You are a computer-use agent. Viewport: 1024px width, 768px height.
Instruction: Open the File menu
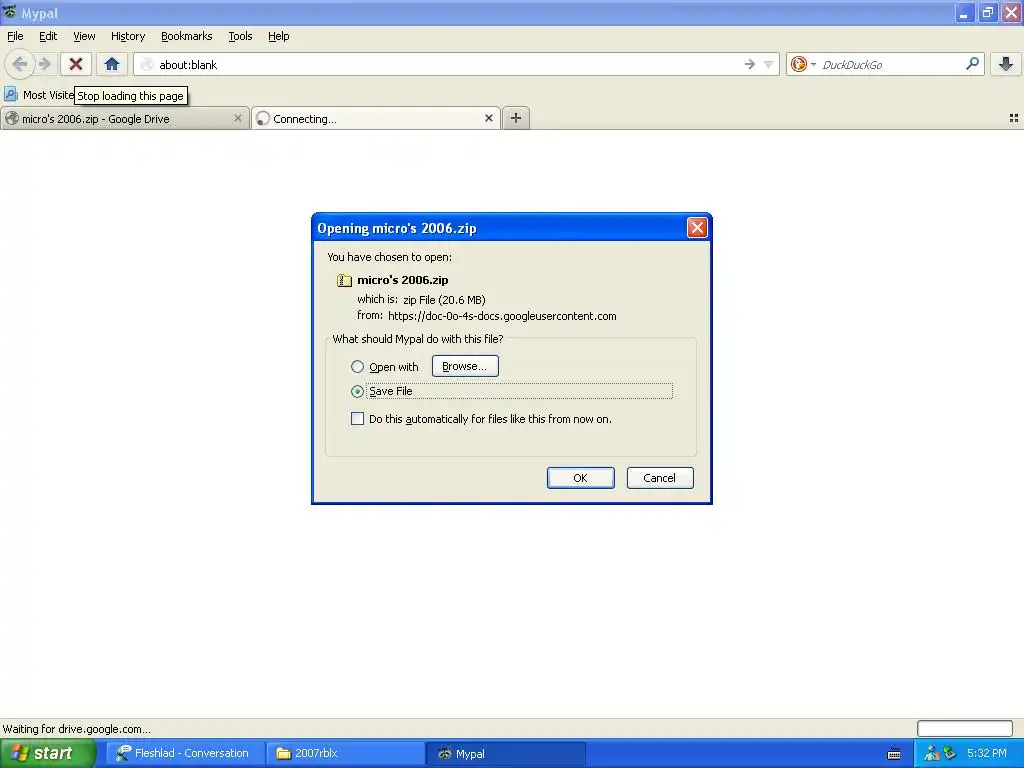15,36
